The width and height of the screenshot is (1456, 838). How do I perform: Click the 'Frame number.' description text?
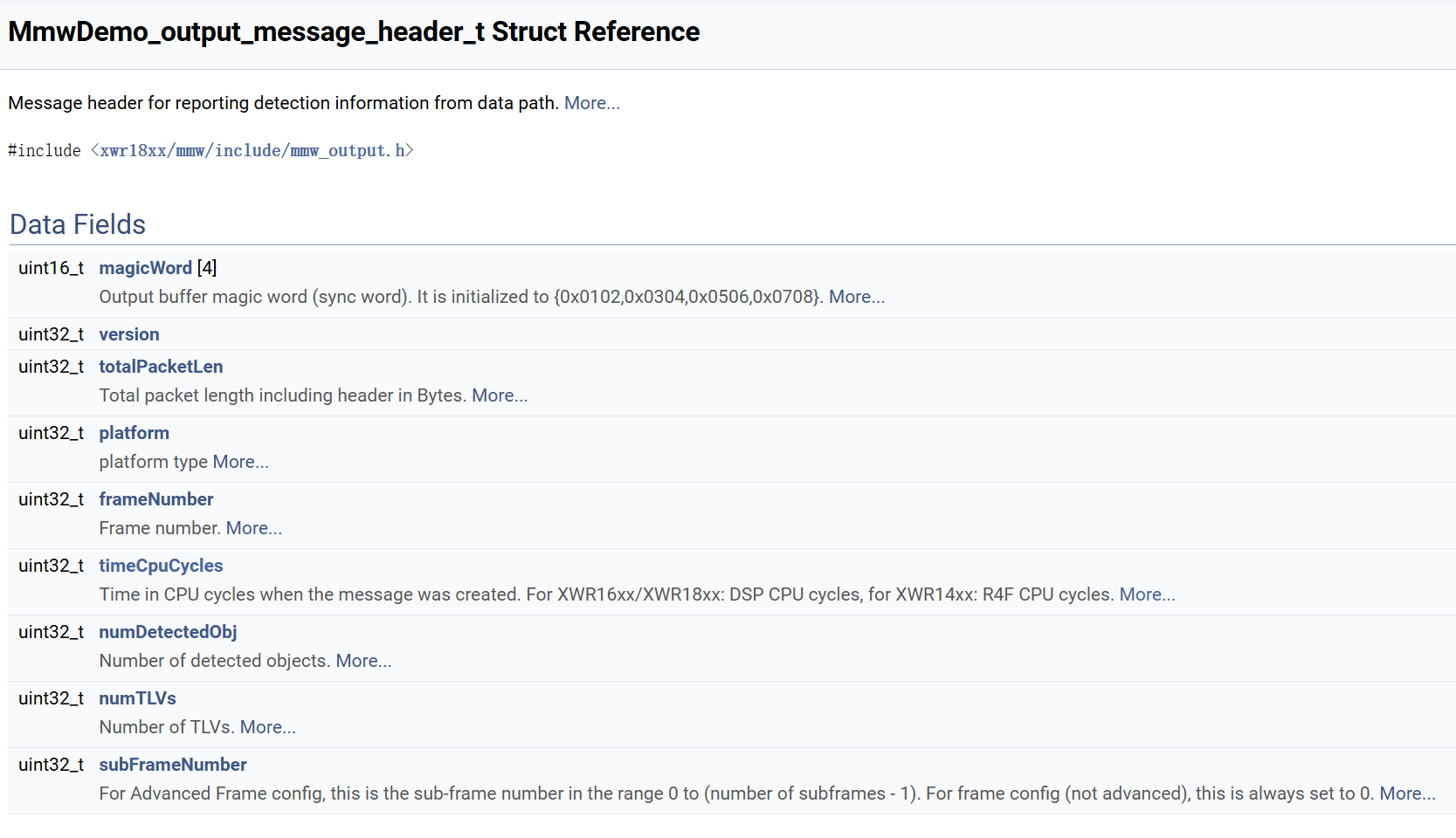[160, 528]
